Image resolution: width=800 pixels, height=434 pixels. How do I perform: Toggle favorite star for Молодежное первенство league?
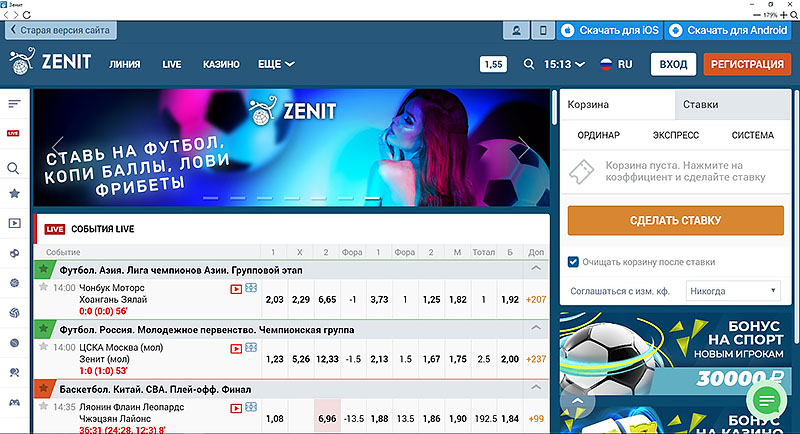[x=44, y=329]
